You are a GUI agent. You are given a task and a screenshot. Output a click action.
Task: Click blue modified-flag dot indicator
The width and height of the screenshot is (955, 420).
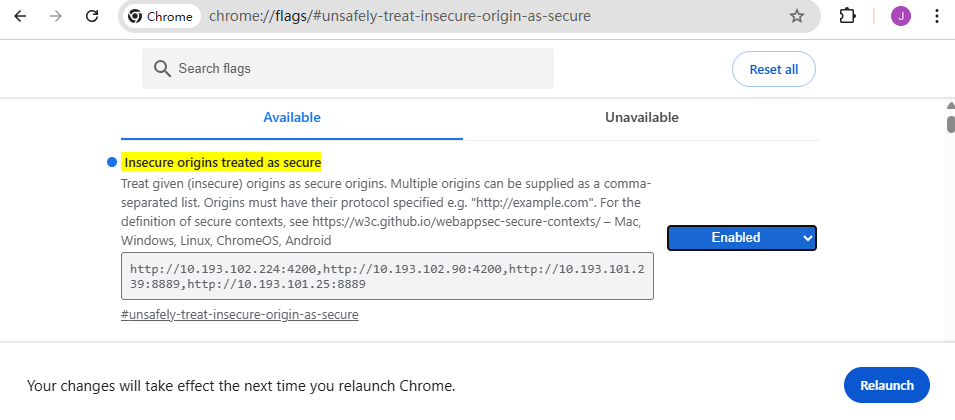[111, 162]
